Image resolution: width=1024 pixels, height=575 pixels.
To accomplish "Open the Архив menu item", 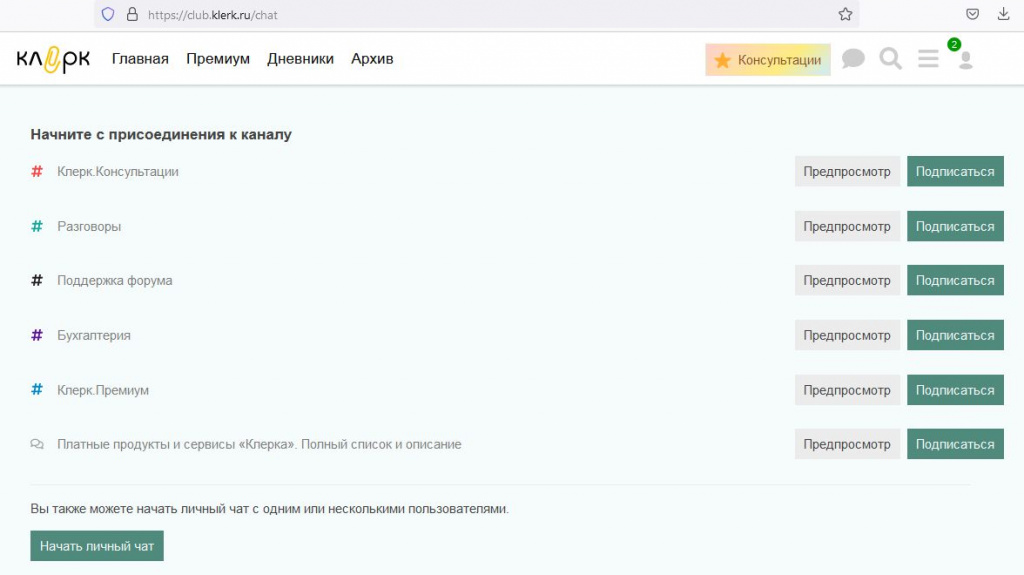I will tap(372, 59).
